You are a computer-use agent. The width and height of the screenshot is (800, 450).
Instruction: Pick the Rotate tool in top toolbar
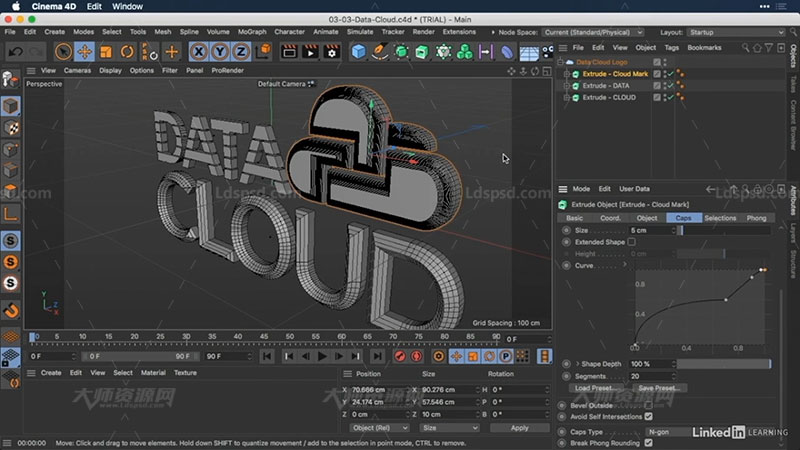(x=127, y=52)
